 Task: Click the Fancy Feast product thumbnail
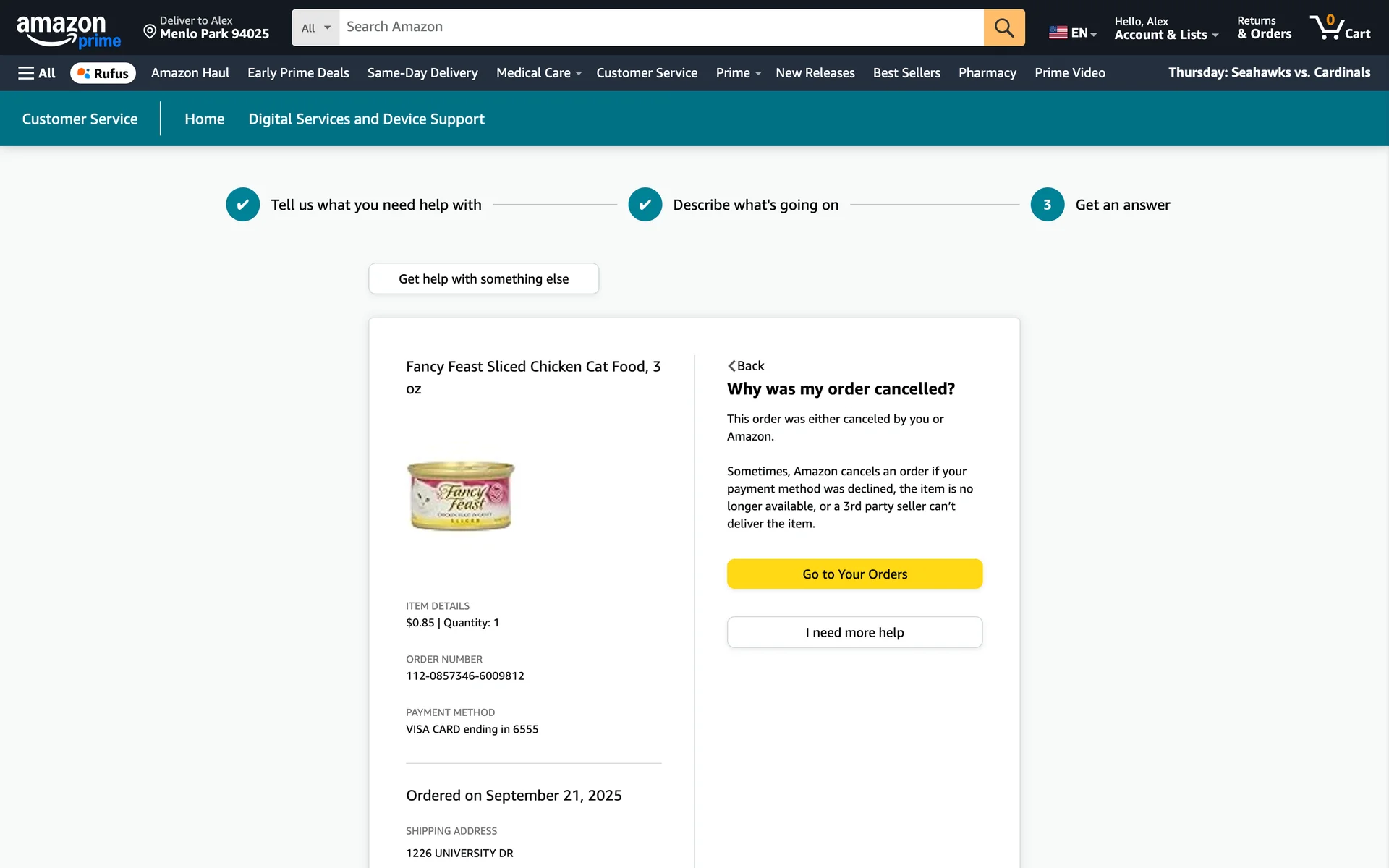461,496
